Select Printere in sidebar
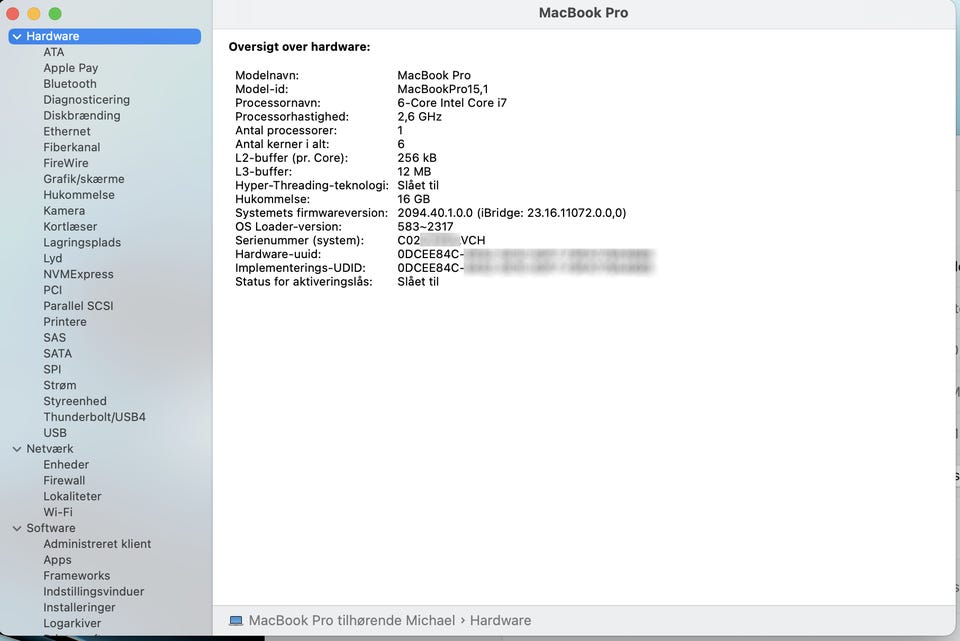This screenshot has height=641, width=960. (x=65, y=322)
